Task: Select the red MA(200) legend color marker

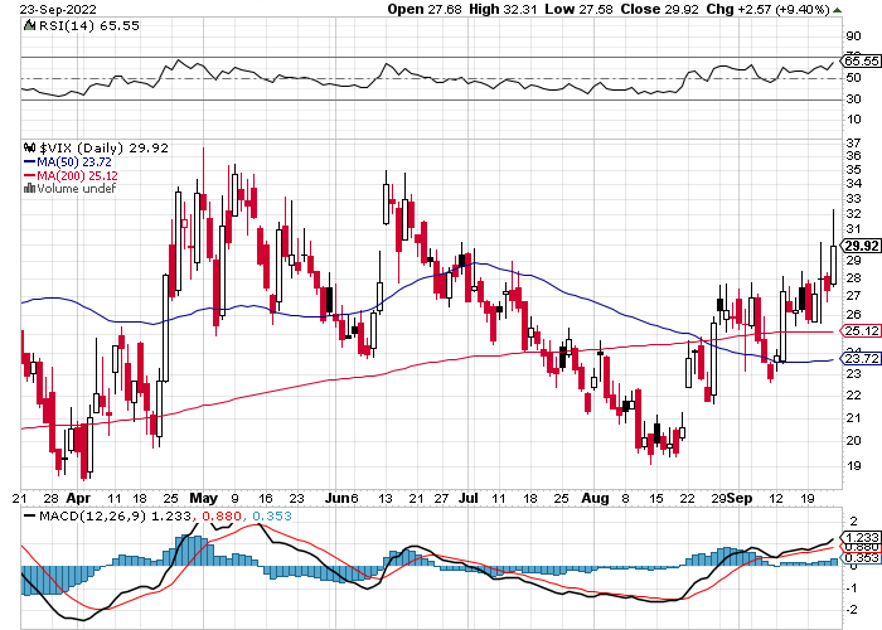Action: (27, 175)
